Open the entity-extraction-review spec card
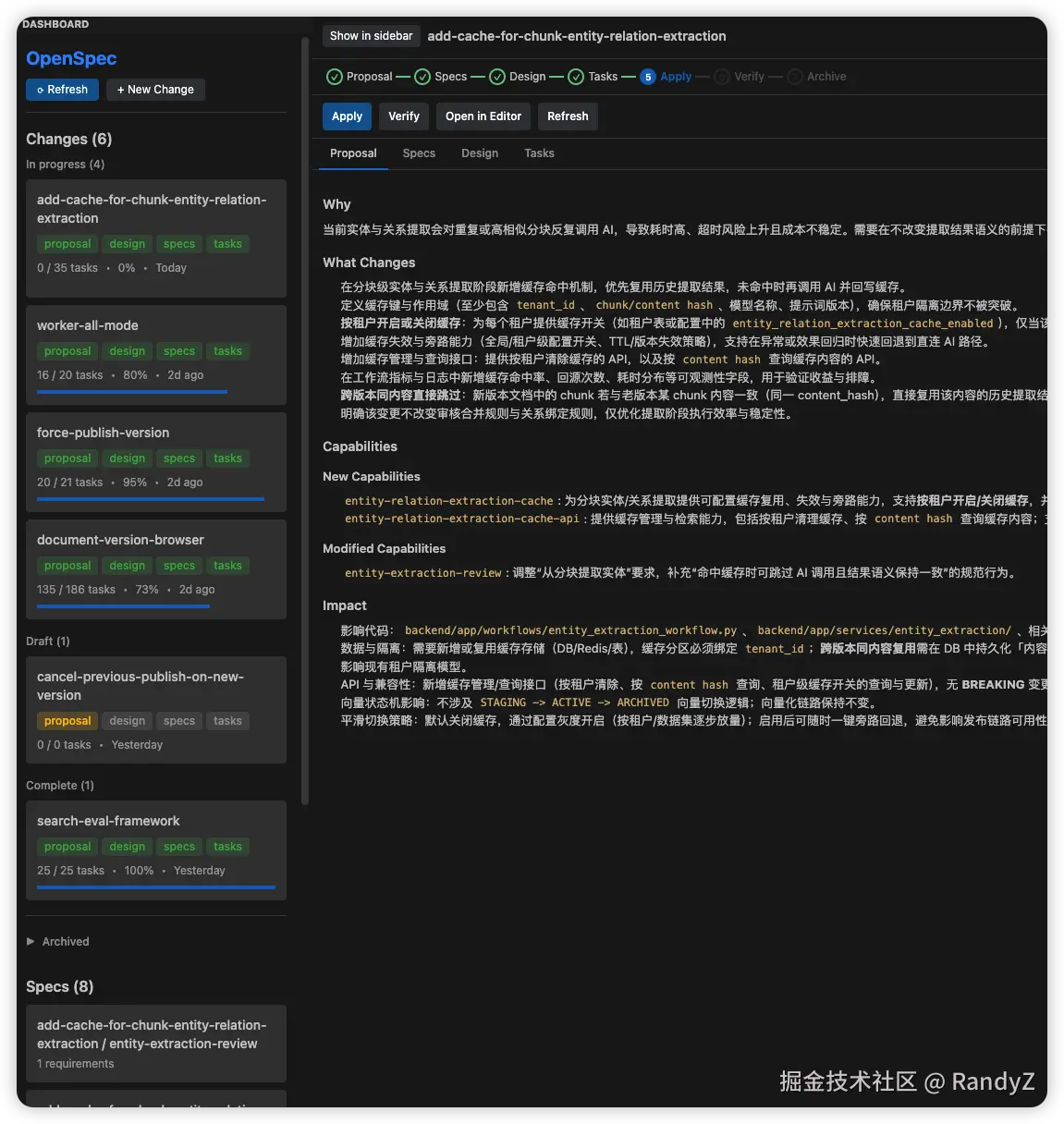1064x1124 pixels. point(156,1044)
